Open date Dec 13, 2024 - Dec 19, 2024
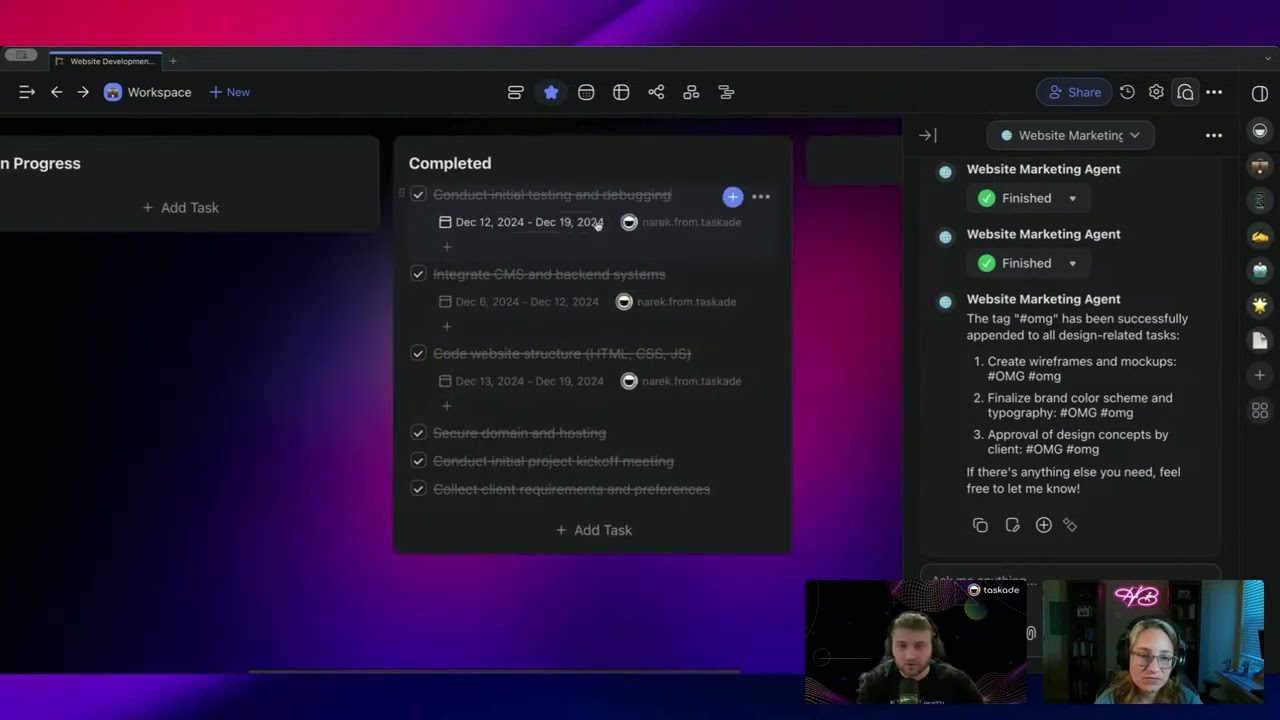Viewport: 1280px width, 720px height. (522, 381)
